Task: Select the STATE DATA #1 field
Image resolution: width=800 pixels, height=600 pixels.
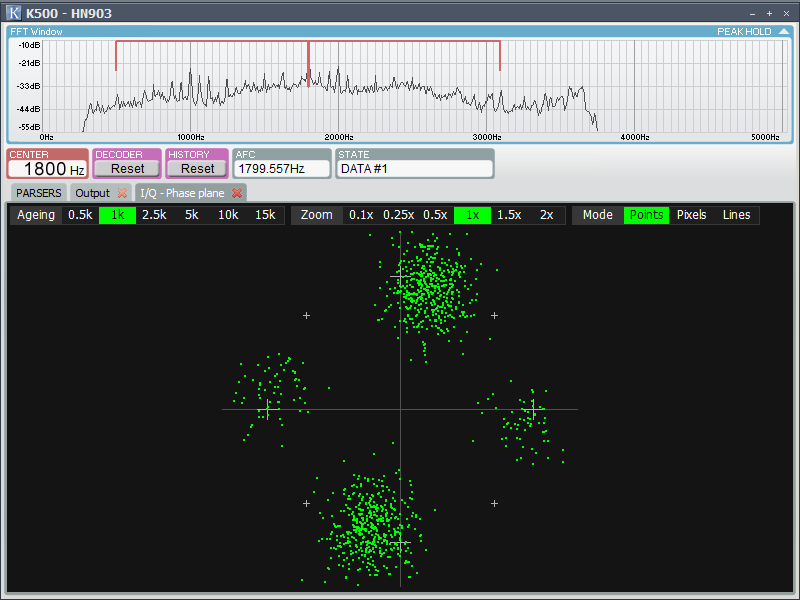Action: [415, 168]
